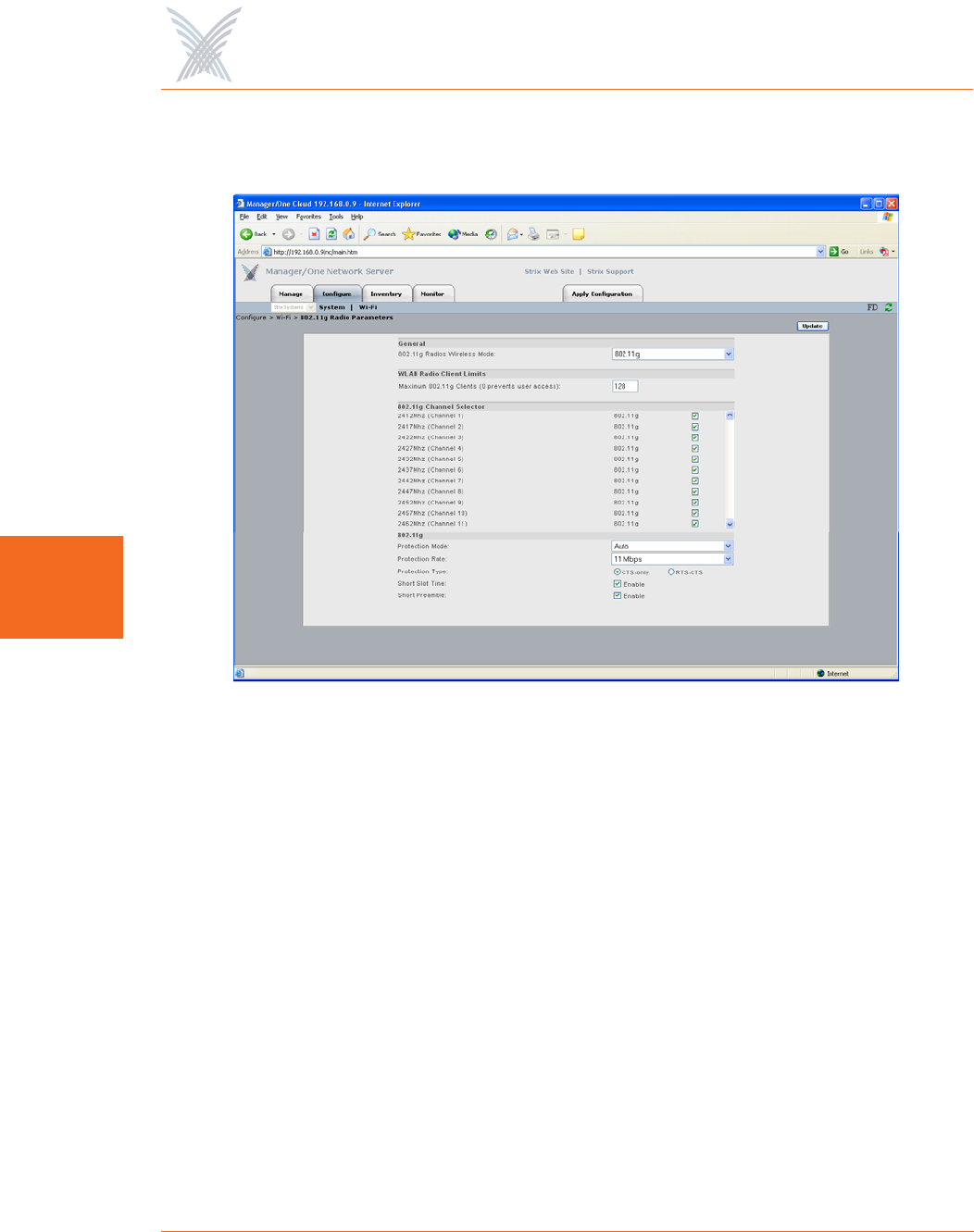Image resolution: width=974 pixels, height=1232 pixels.
Task: Click the browser Back arrow icon
Action: (246, 234)
